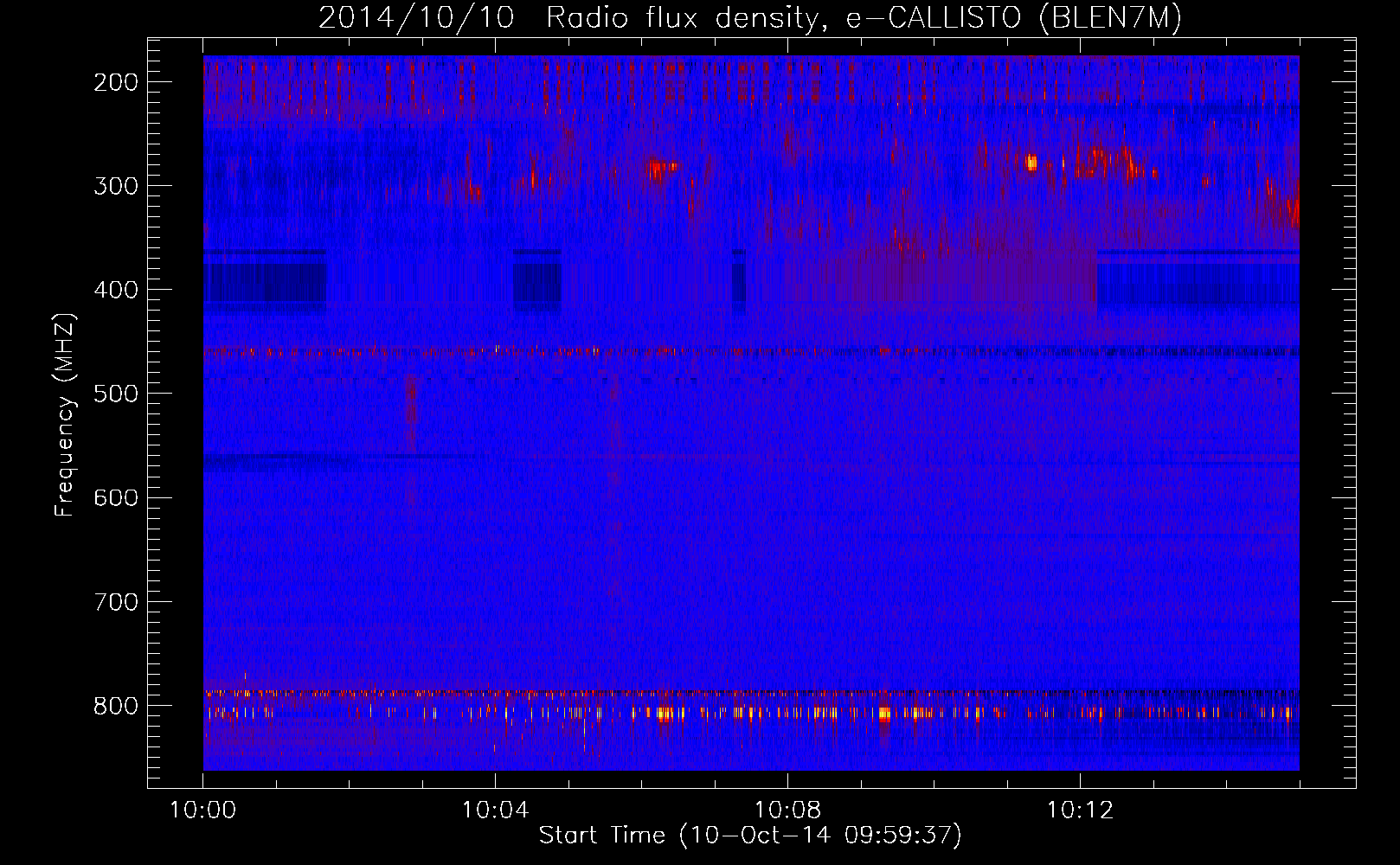Click the 700 frequency tick label
The width and height of the screenshot is (1400, 865).
[x=115, y=601]
